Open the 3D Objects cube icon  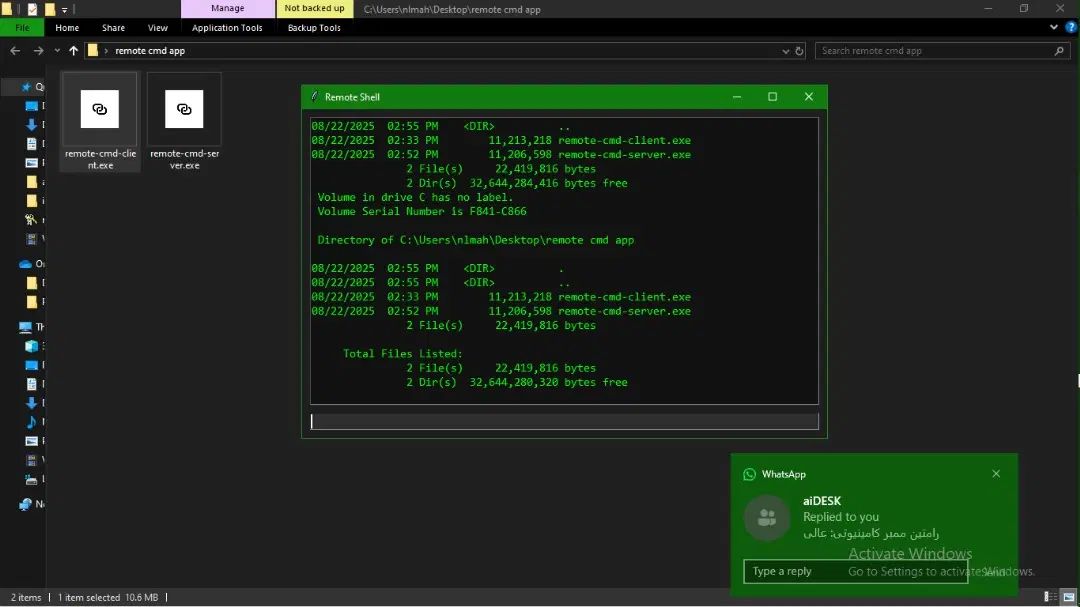[32, 346]
